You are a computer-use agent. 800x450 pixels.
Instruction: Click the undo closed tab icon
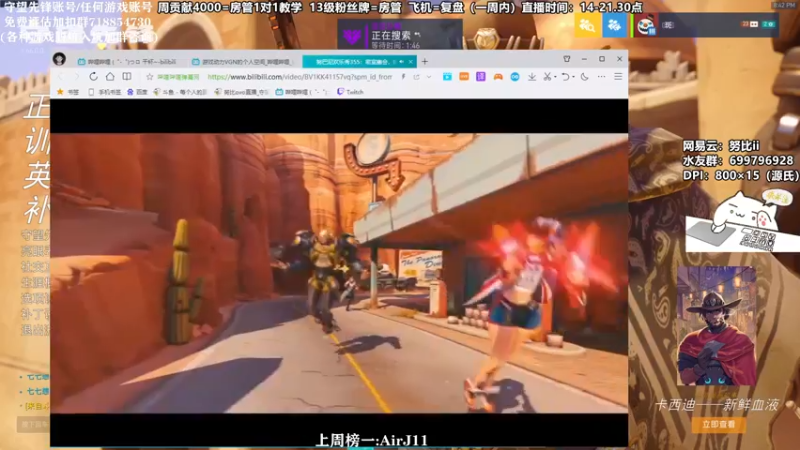coord(565,77)
